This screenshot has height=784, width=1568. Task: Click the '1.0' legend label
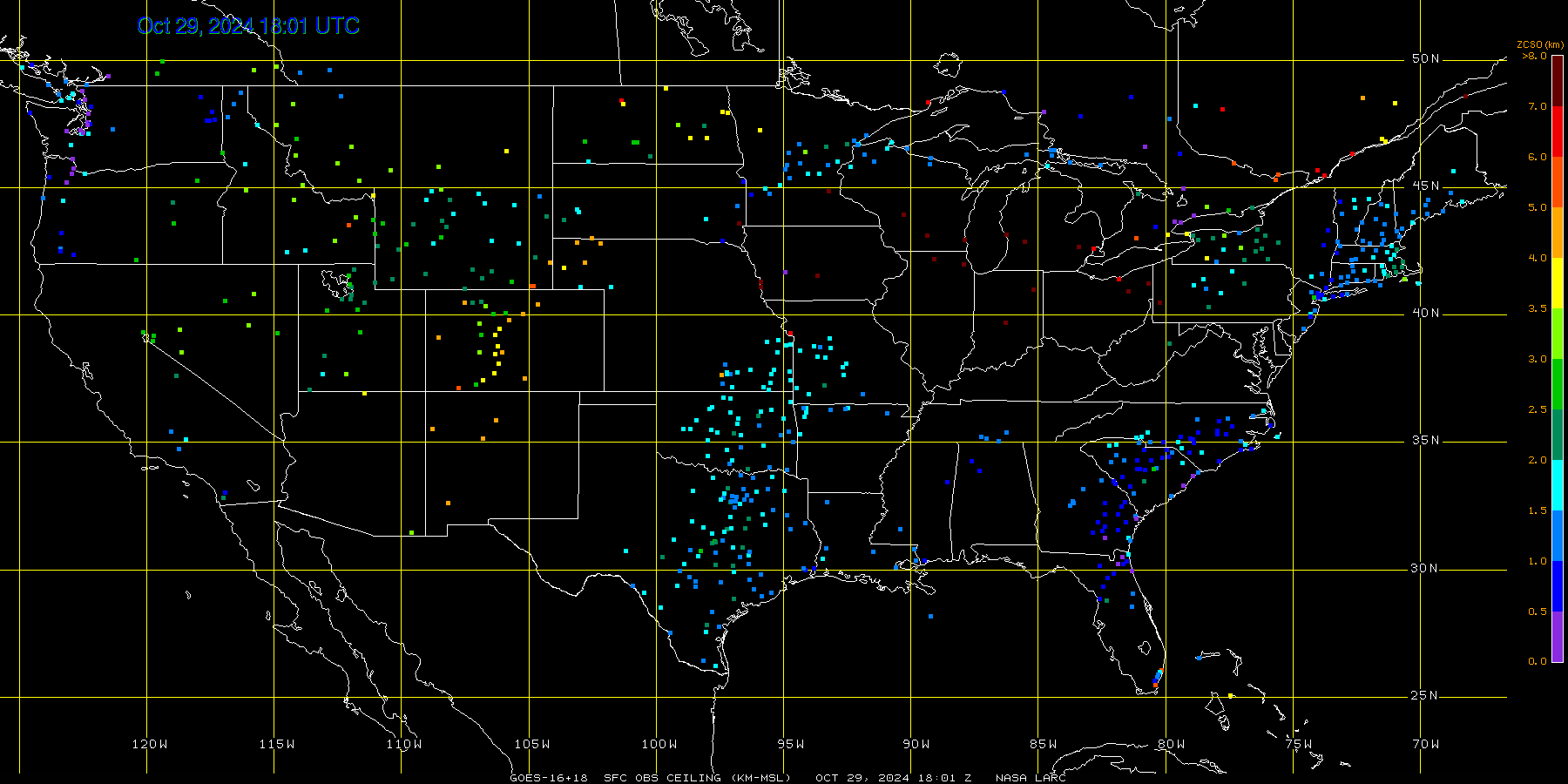pyautogui.click(x=1538, y=561)
